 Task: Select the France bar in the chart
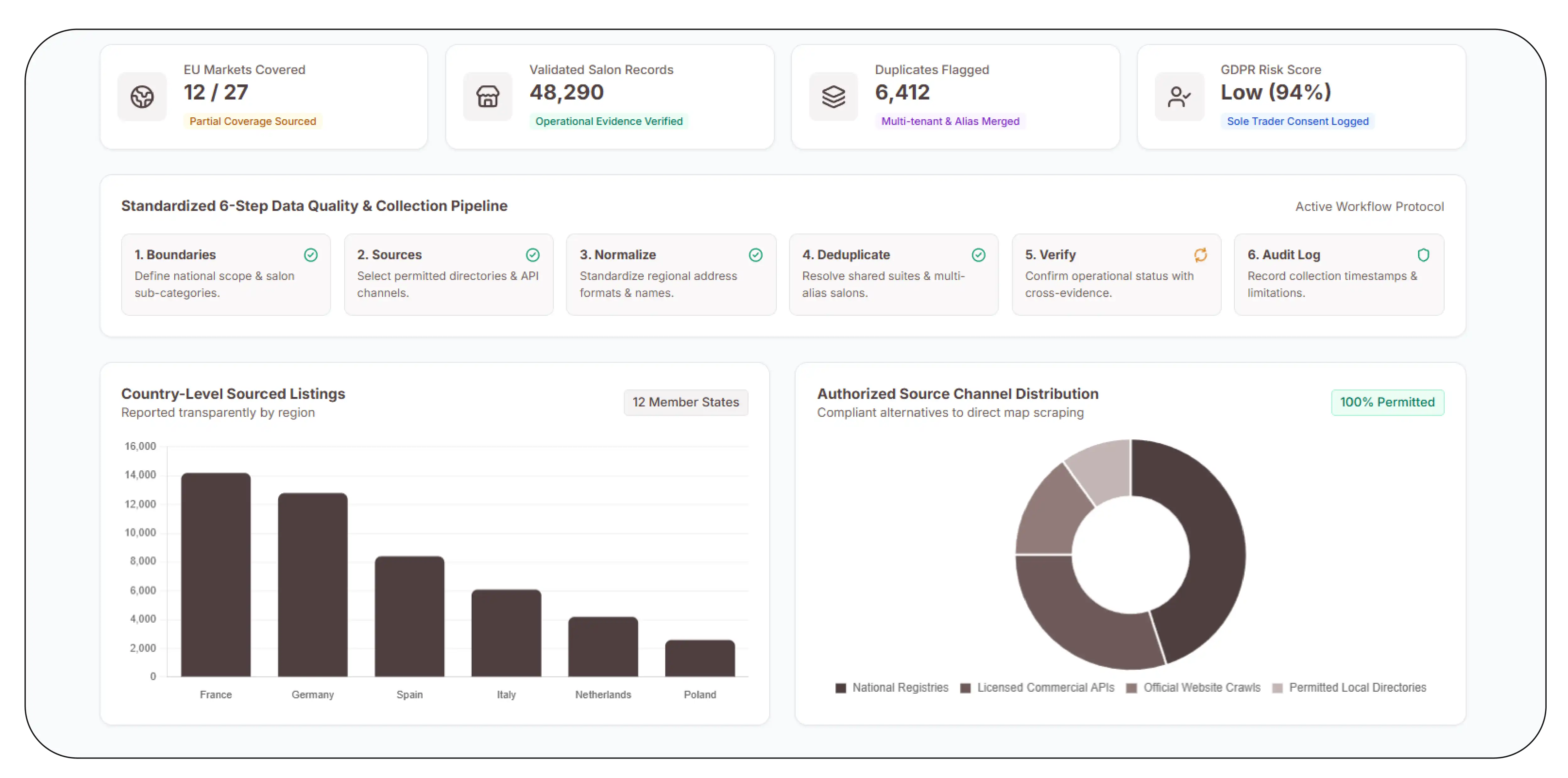(215, 574)
